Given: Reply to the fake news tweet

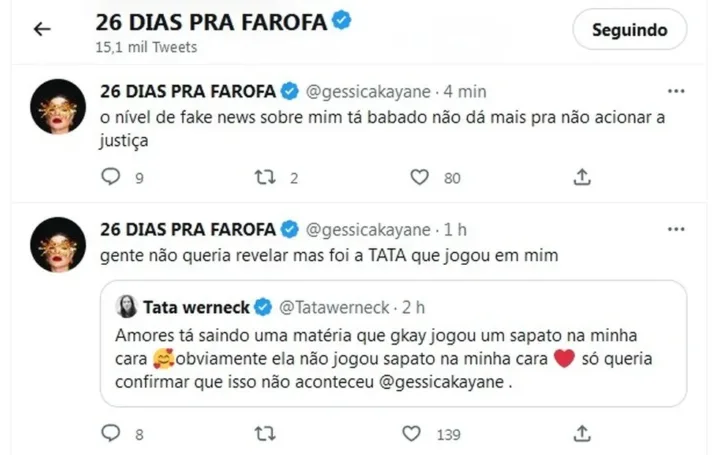Looking at the screenshot, I should [x=111, y=178].
